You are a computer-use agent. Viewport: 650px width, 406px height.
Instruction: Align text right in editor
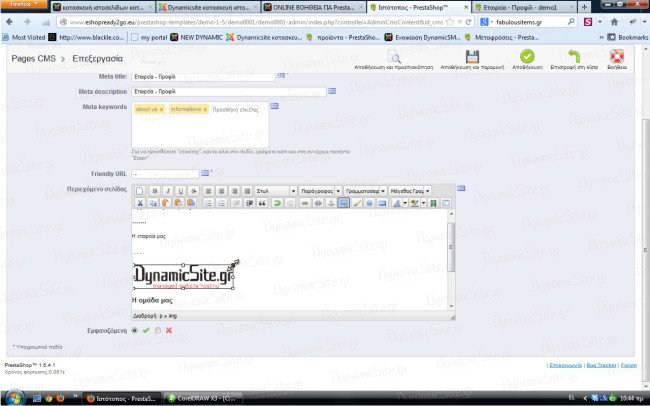pyautogui.click(x=234, y=191)
